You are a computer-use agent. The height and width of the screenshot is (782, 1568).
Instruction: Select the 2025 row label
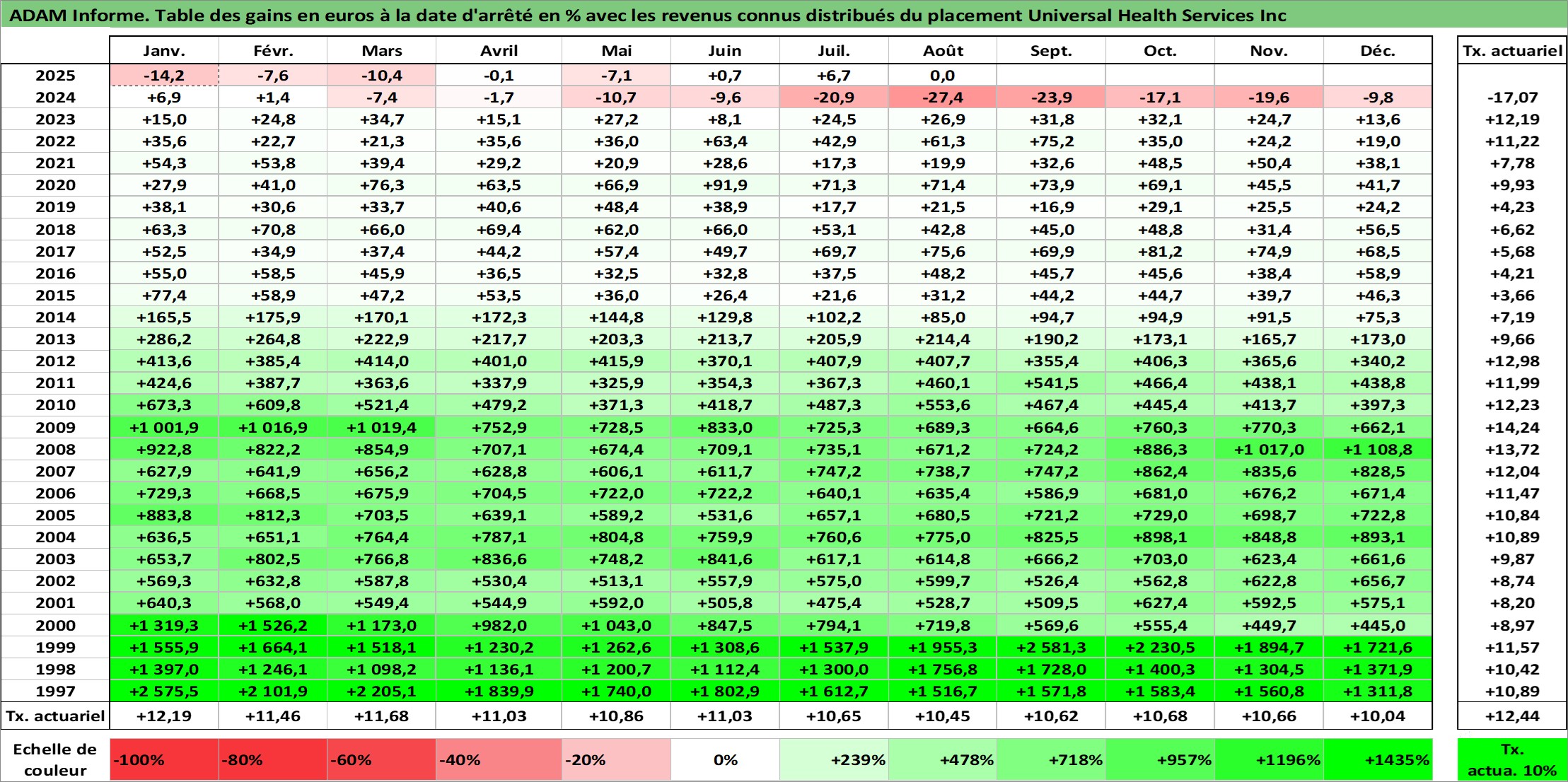[55, 76]
